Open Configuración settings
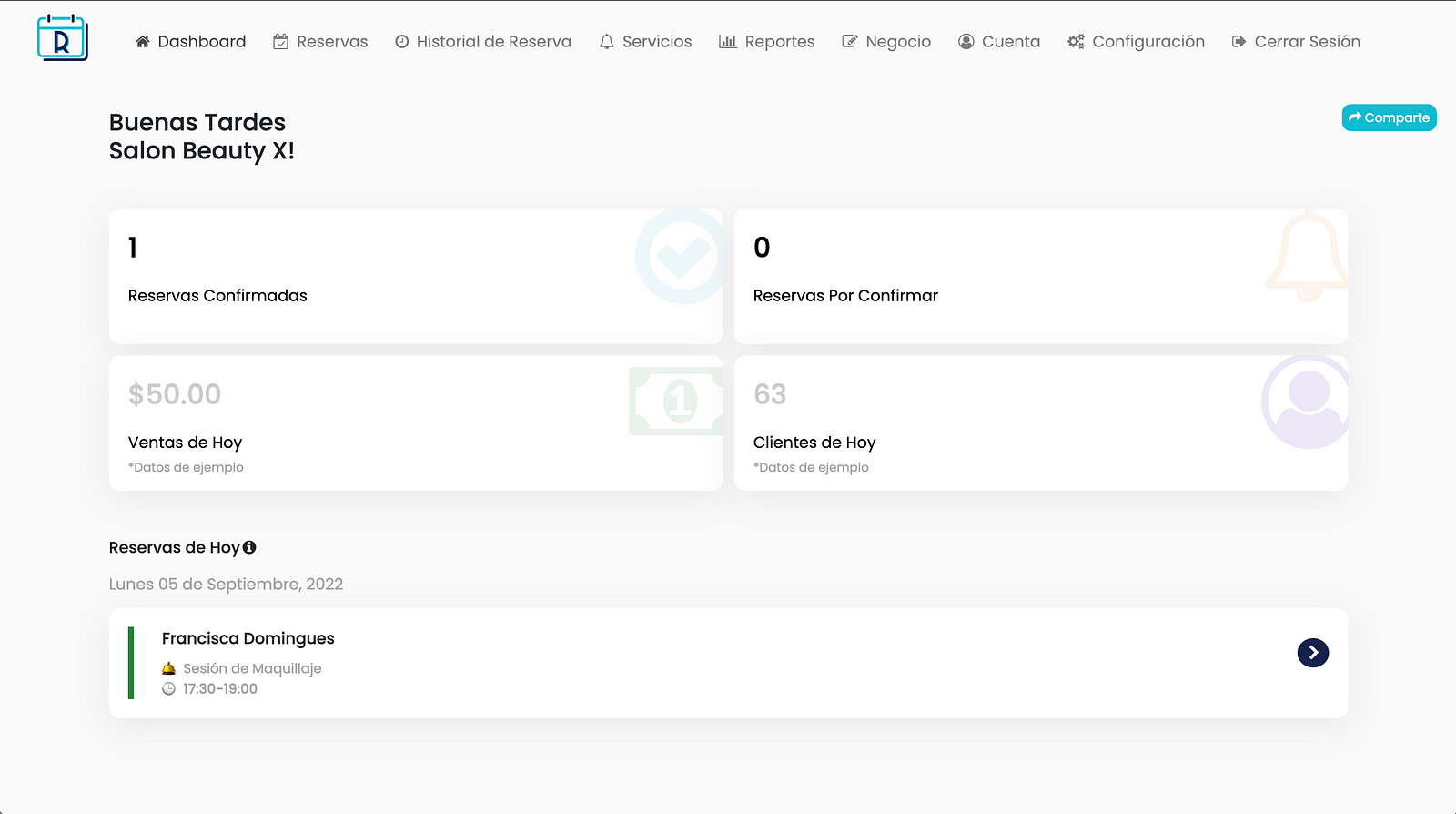The image size is (1456, 814). (1136, 41)
